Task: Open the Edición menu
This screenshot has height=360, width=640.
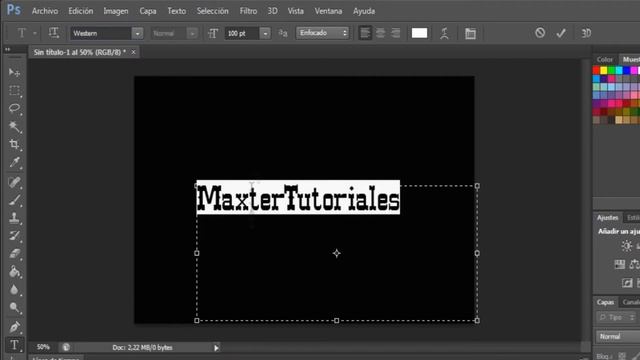Action: [x=80, y=11]
